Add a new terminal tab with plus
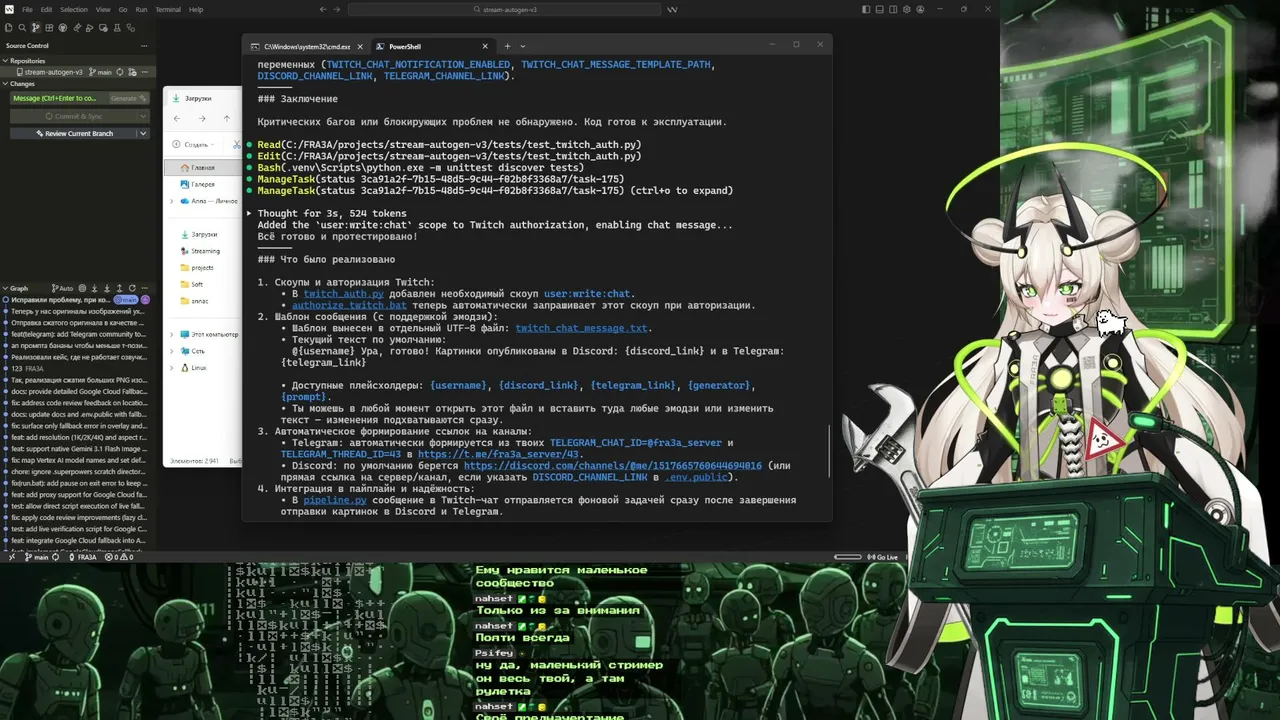The image size is (1280, 720). click(507, 46)
